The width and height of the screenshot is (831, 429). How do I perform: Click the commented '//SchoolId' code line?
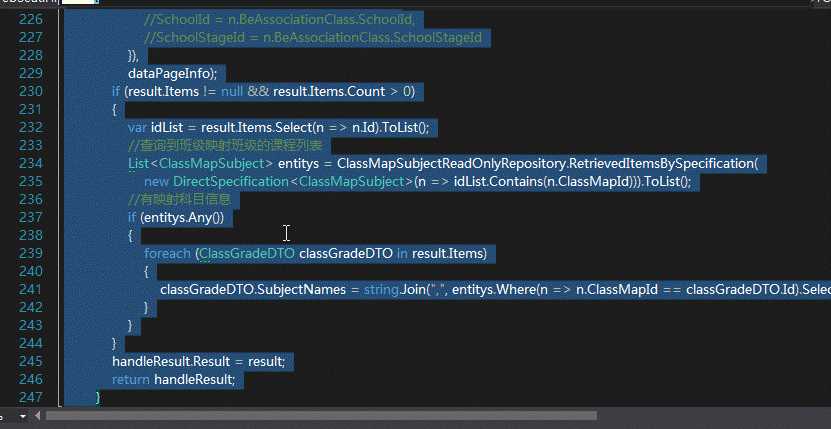[x=279, y=20]
